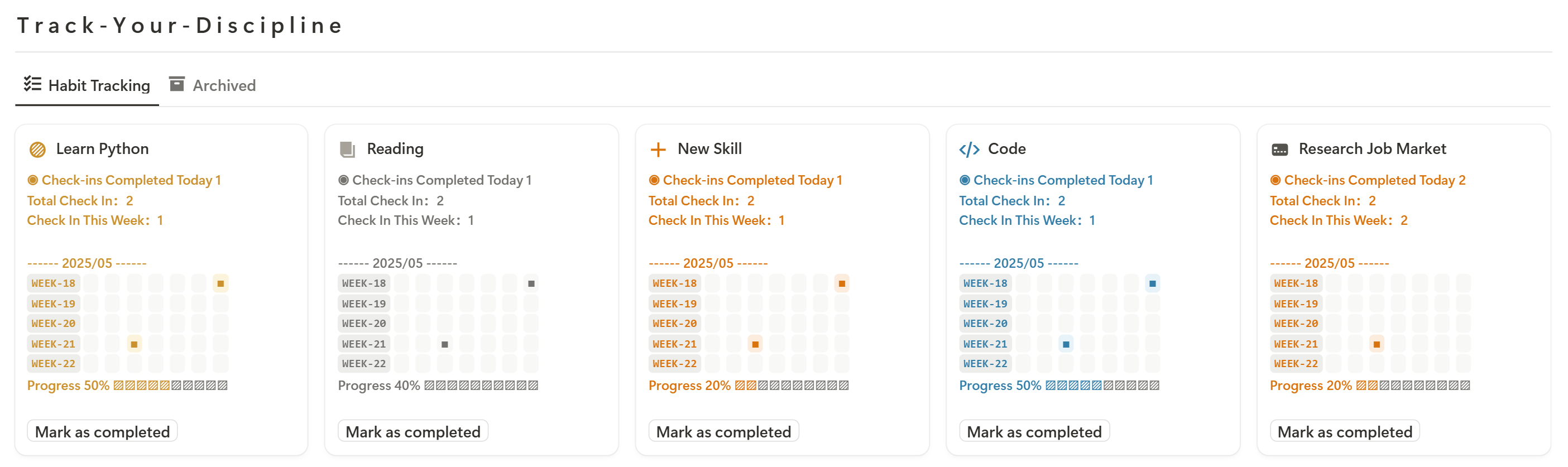Click Research Job Market WEEK-20 label
The height and width of the screenshot is (467, 1568).
1296,324
